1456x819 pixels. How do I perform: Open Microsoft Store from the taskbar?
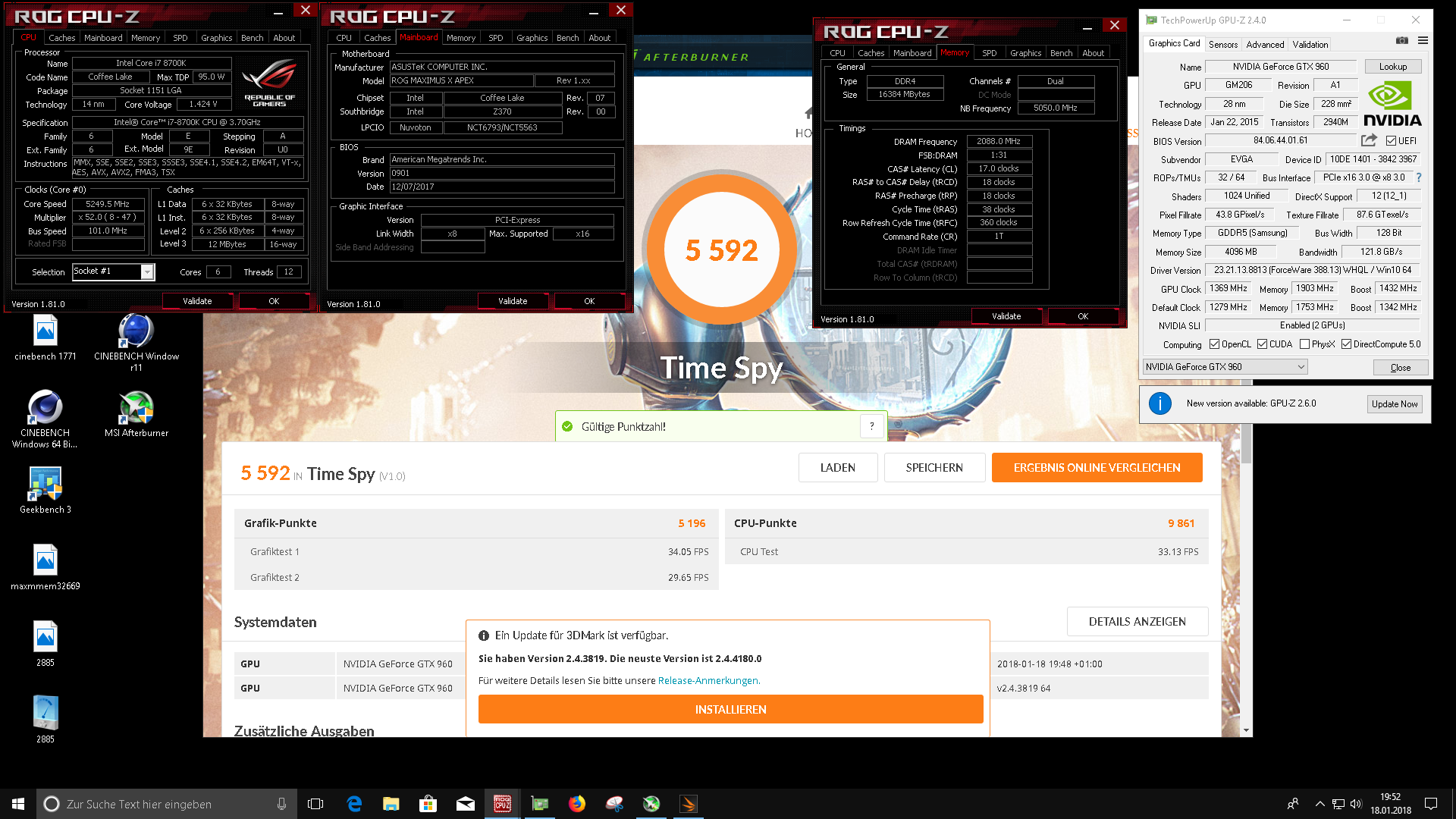coord(428,804)
